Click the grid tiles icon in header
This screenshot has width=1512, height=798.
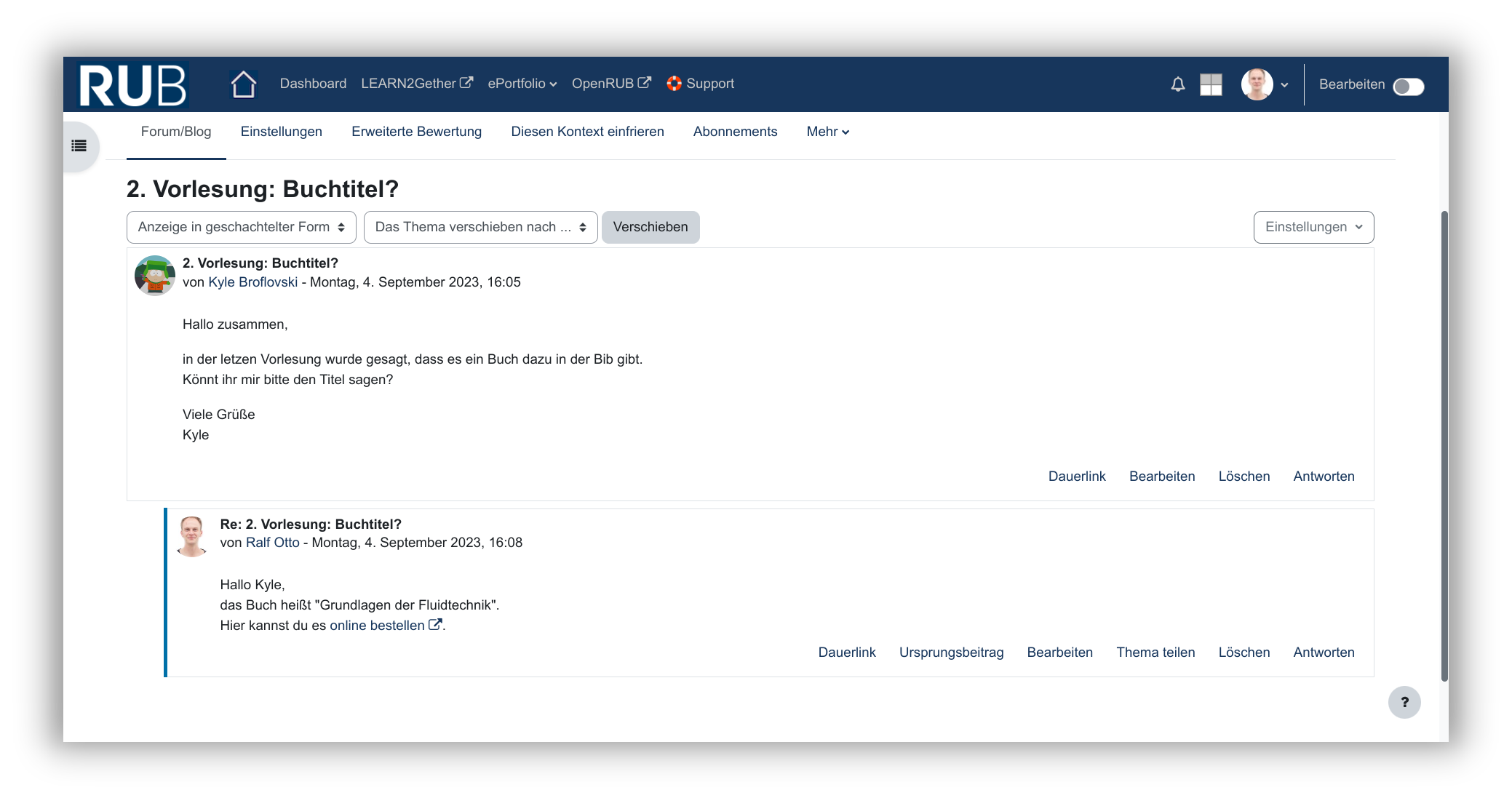click(x=1211, y=84)
